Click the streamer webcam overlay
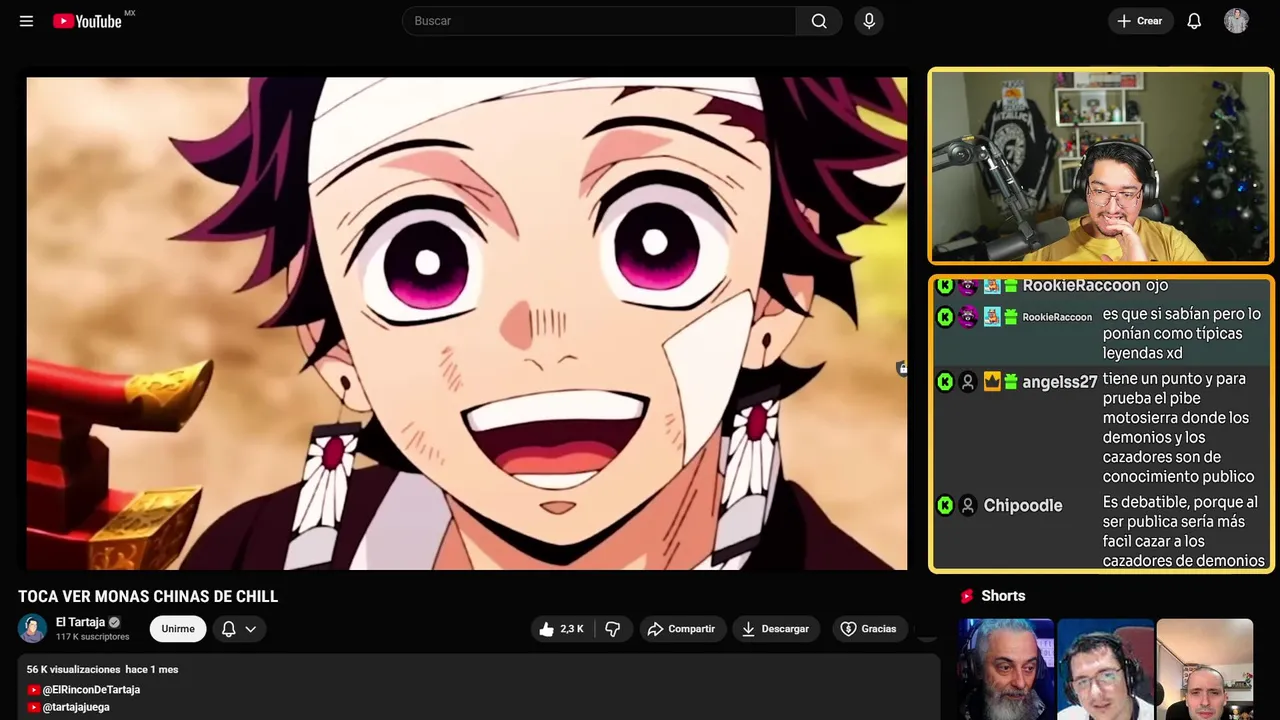The height and width of the screenshot is (720, 1280). [x=1100, y=166]
